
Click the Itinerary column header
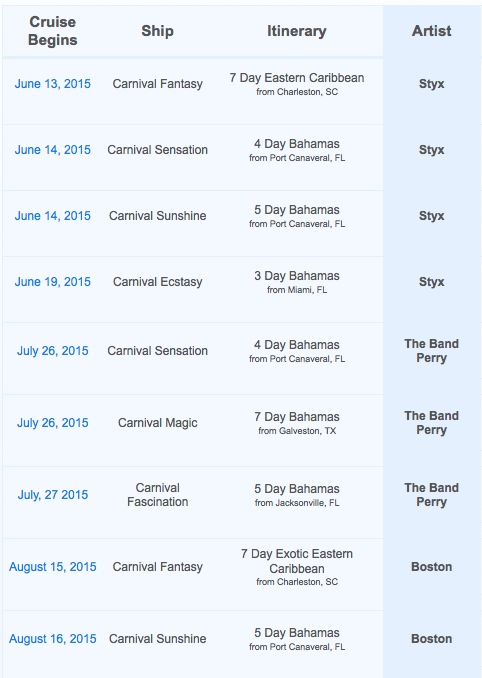pos(297,31)
